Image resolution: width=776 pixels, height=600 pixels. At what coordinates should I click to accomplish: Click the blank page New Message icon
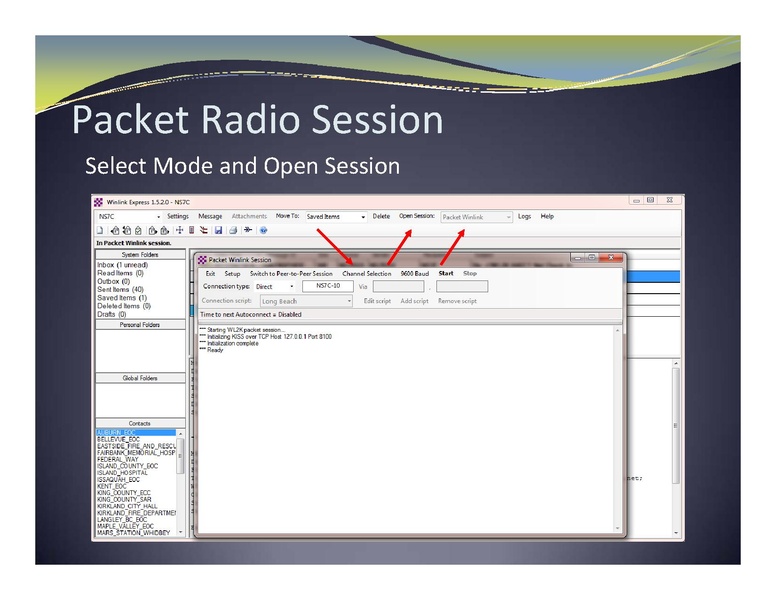click(x=99, y=230)
